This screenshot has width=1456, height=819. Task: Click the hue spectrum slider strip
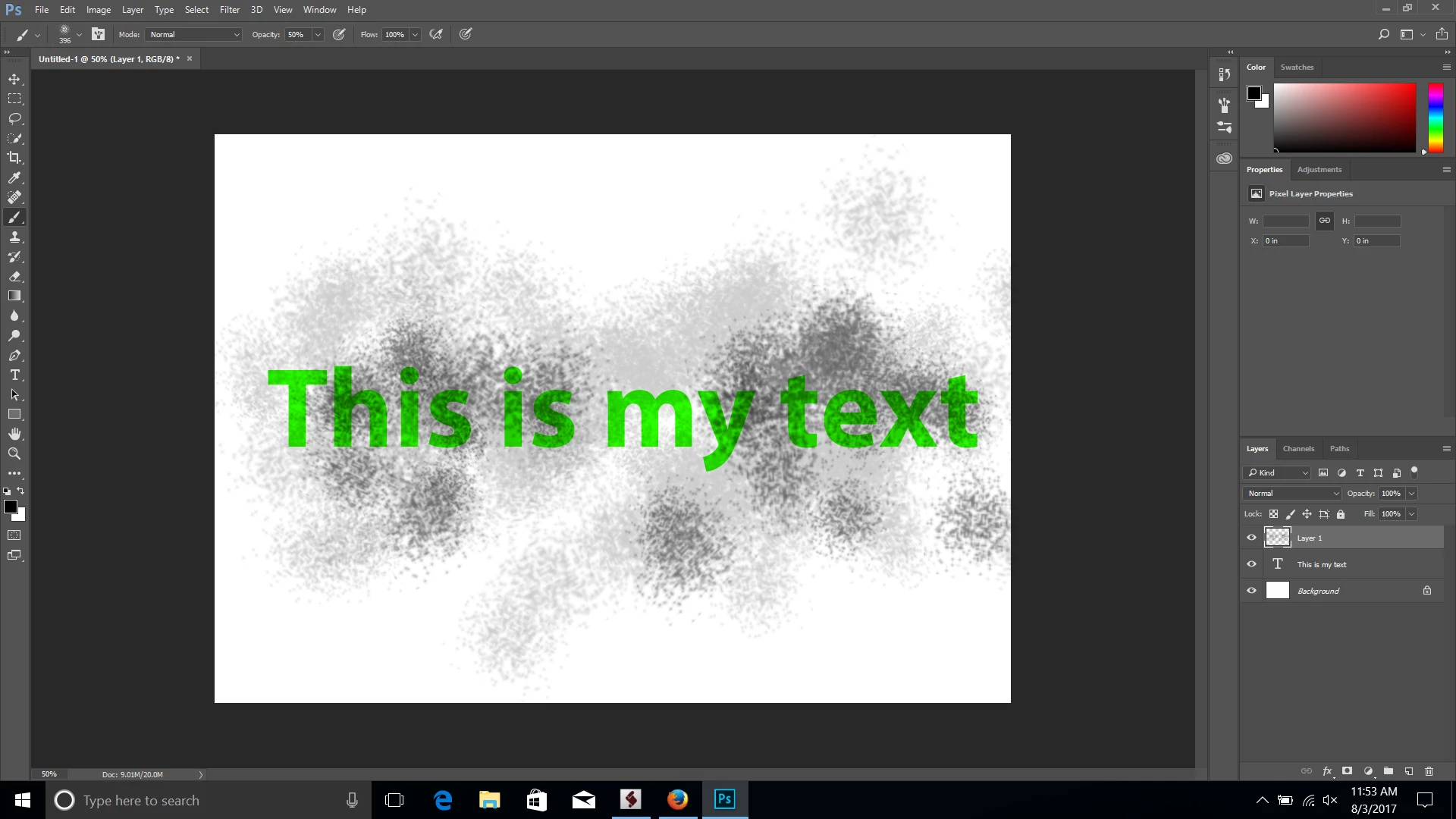1436,118
